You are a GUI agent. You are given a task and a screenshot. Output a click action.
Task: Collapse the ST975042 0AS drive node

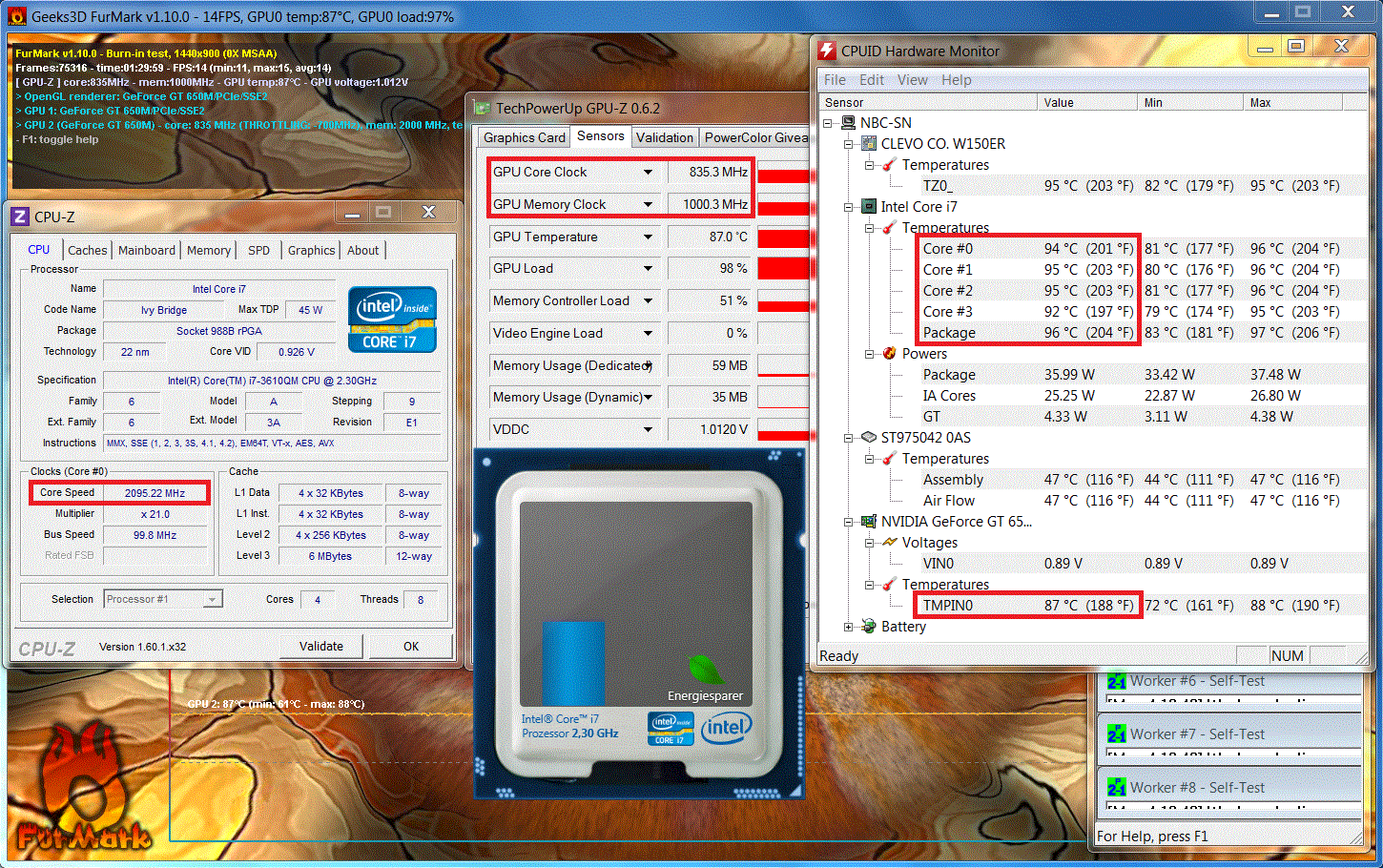point(849,438)
